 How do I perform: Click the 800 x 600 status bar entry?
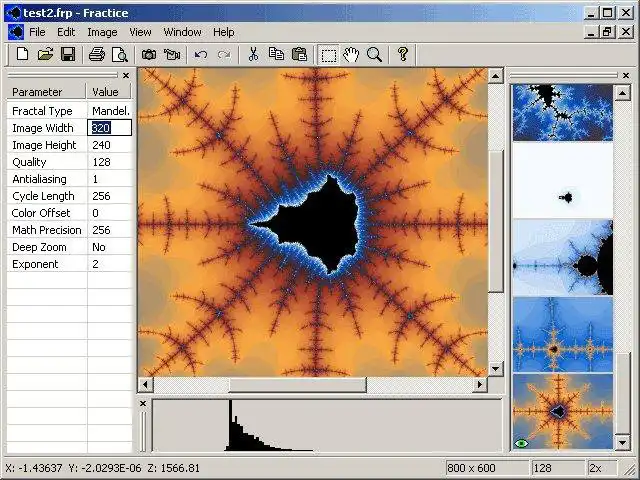coord(487,468)
